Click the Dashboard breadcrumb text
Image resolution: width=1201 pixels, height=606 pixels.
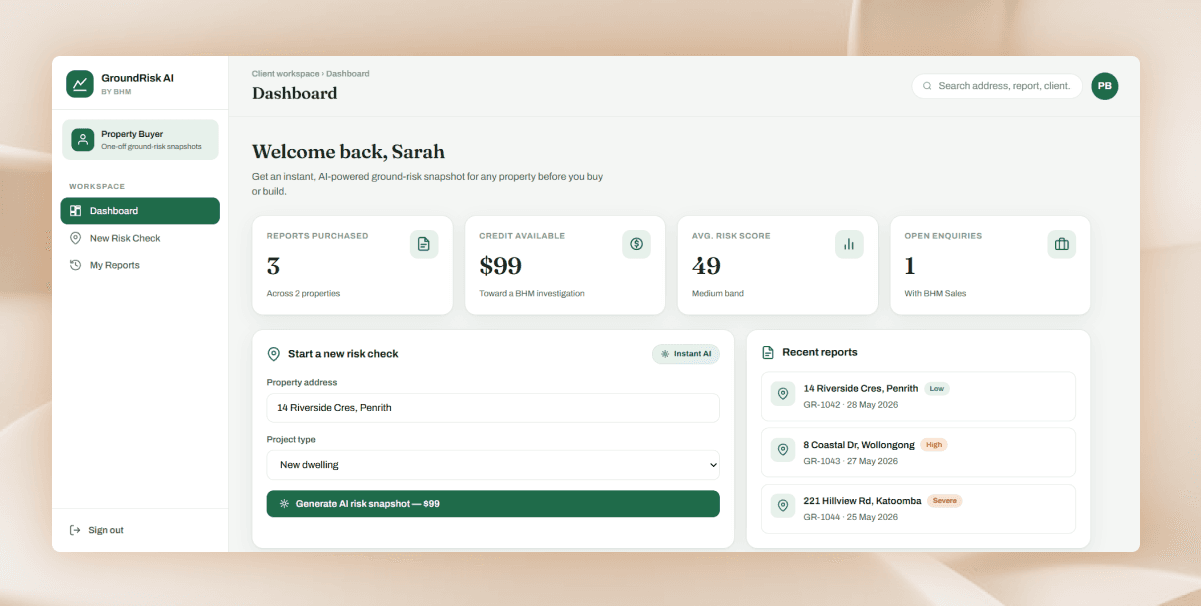(x=348, y=74)
